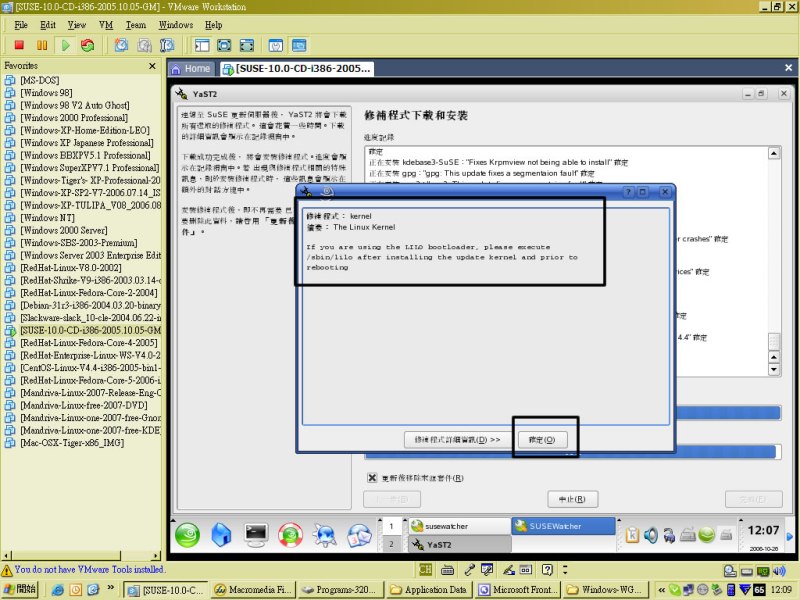This screenshot has width=800, height=600.
Task: Click the blue download progress bar
Action: click(728, 413)
